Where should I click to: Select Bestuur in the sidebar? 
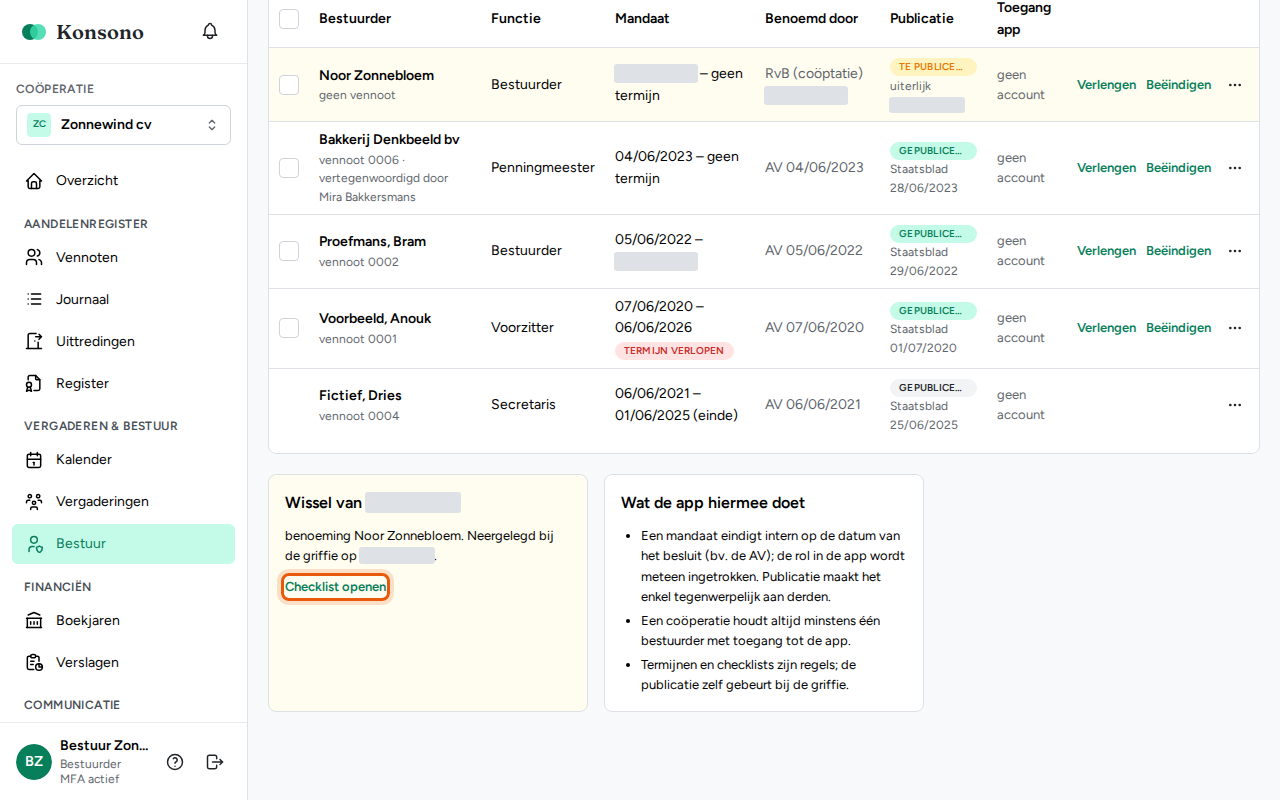(x=123, y=544)
